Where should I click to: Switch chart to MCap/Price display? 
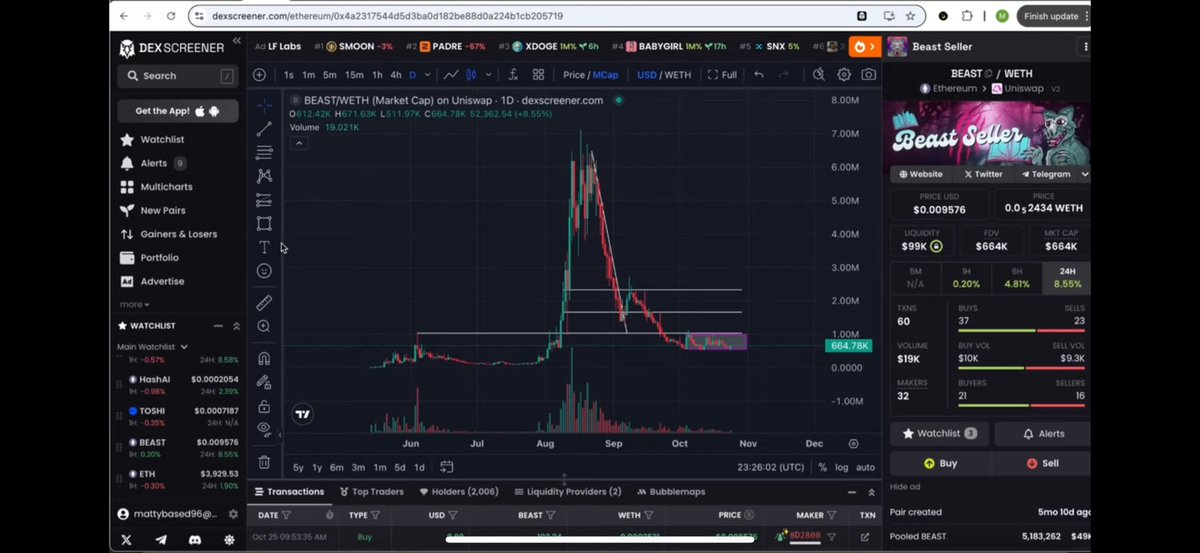590,75
